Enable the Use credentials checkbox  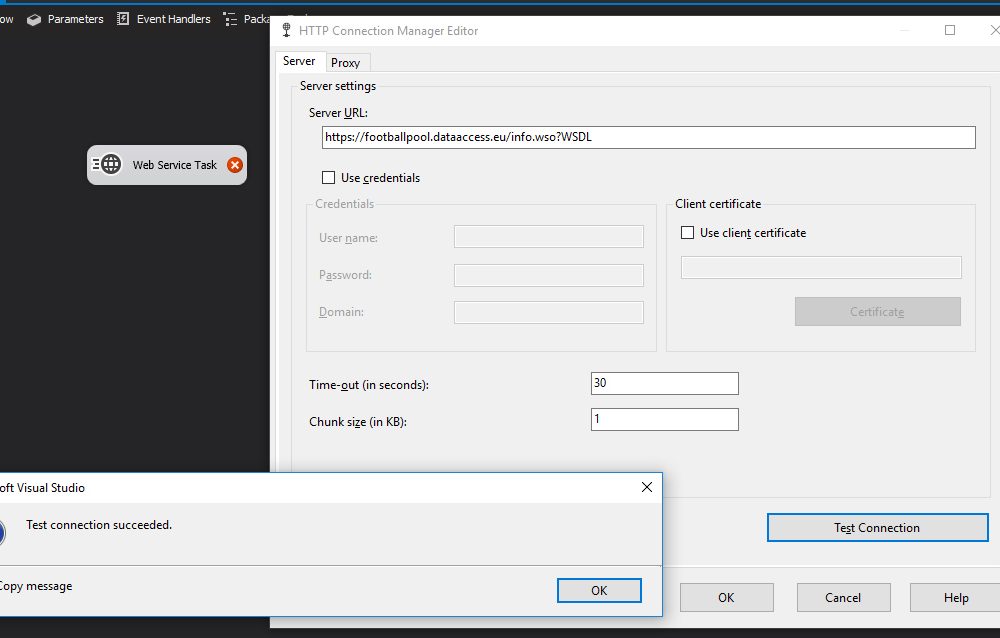pyautogui.click(x=328, y=177)
